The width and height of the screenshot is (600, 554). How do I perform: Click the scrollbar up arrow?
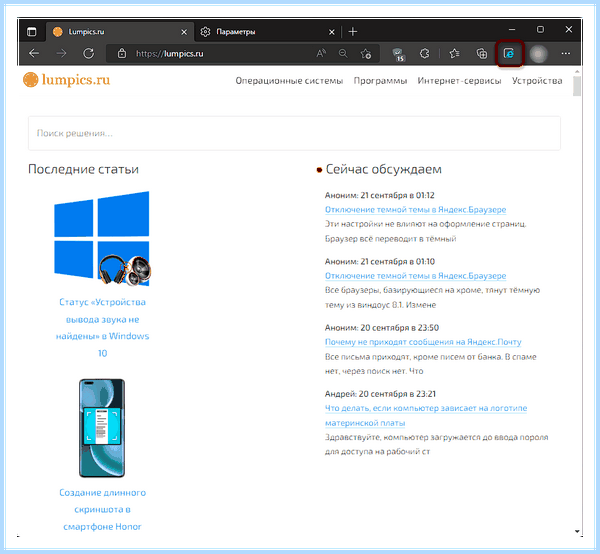577,72
